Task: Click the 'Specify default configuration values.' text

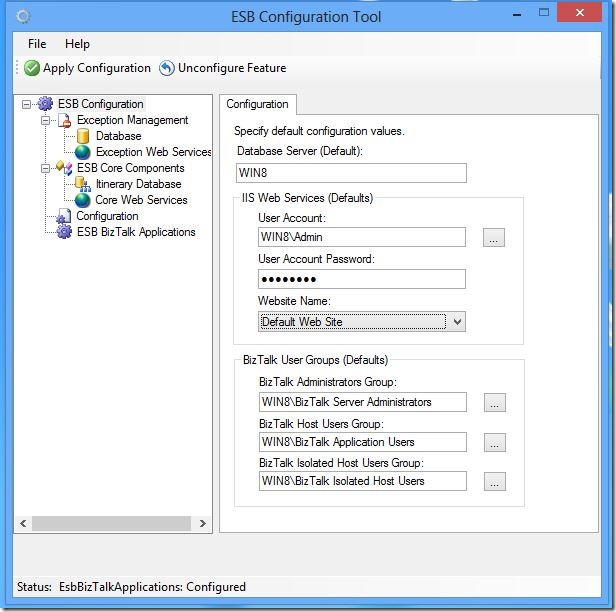Action: [319, 131]
